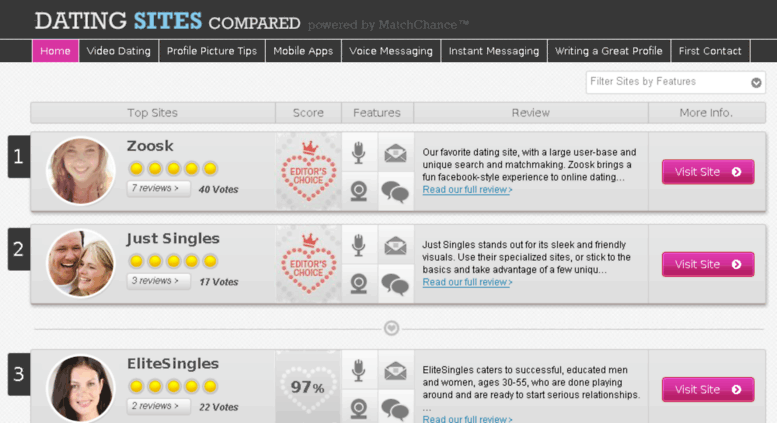Click the '17 Votes' text
The image size is (777, 423).
pyautogui.click(x=219, y=282)
